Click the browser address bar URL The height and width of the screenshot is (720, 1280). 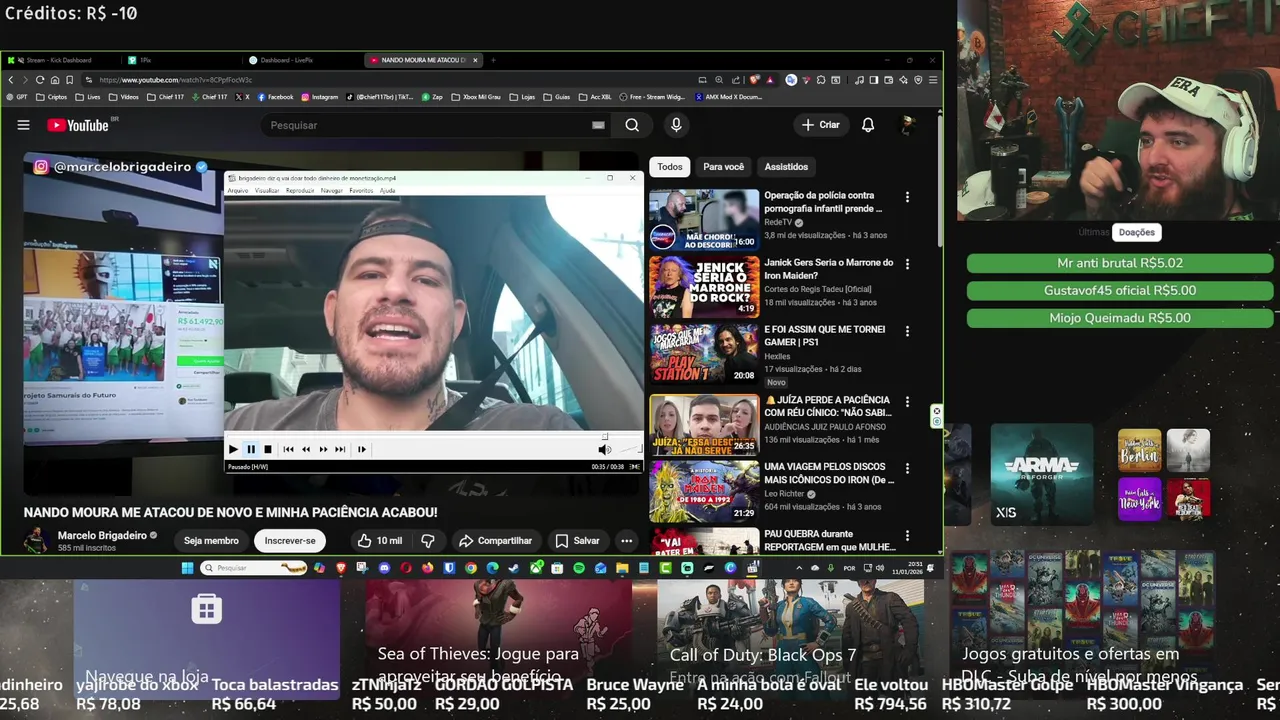point(174,80)
